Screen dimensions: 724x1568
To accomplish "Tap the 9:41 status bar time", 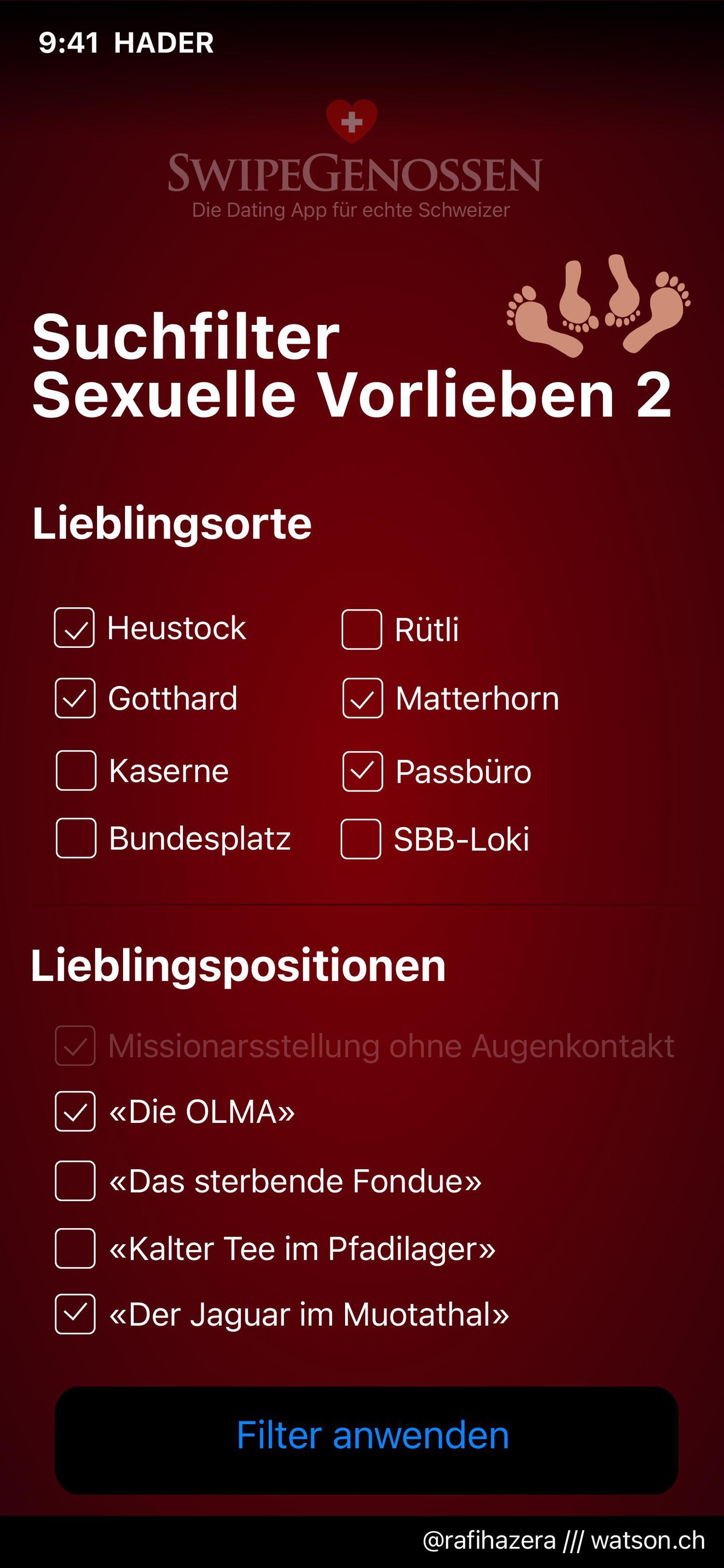I will pos(68,42).
